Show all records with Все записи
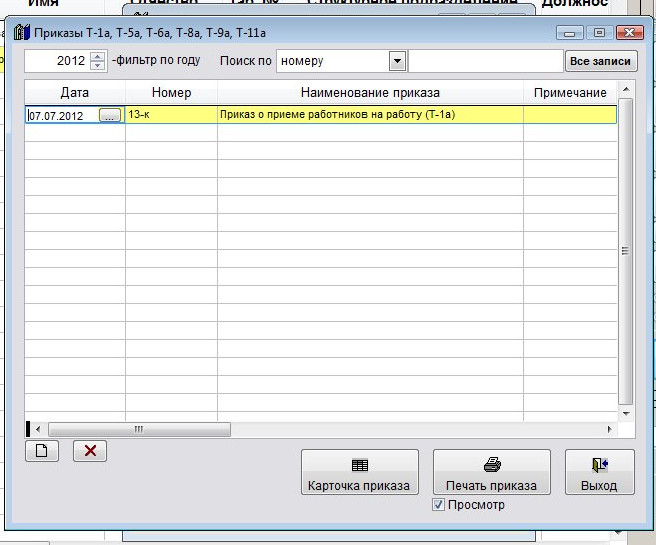Image resolution: width=656 pixels, height=545 pixels. [601, 61]
